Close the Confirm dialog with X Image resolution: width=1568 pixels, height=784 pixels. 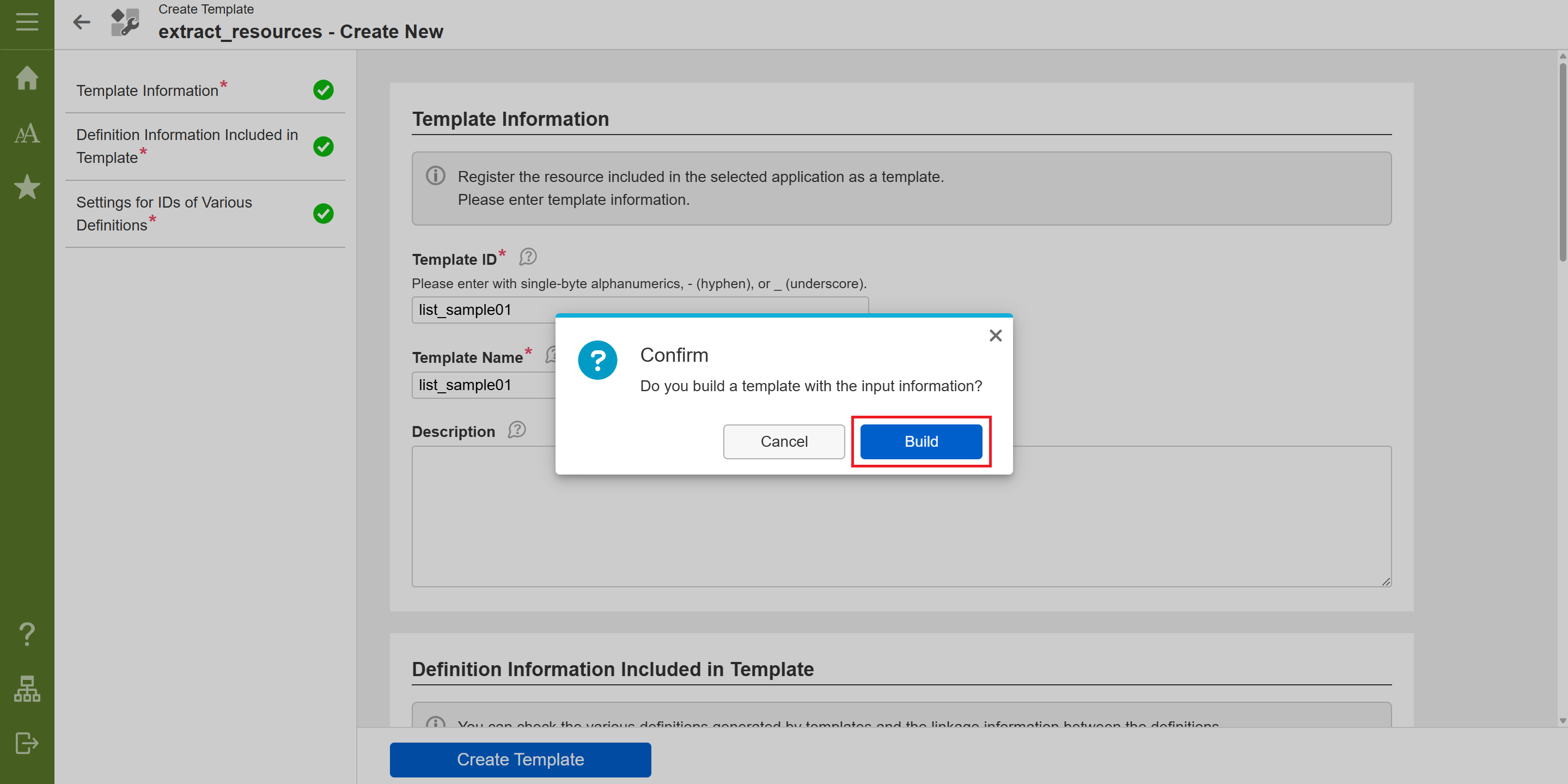pyautogui.click(x=995, y=336)
